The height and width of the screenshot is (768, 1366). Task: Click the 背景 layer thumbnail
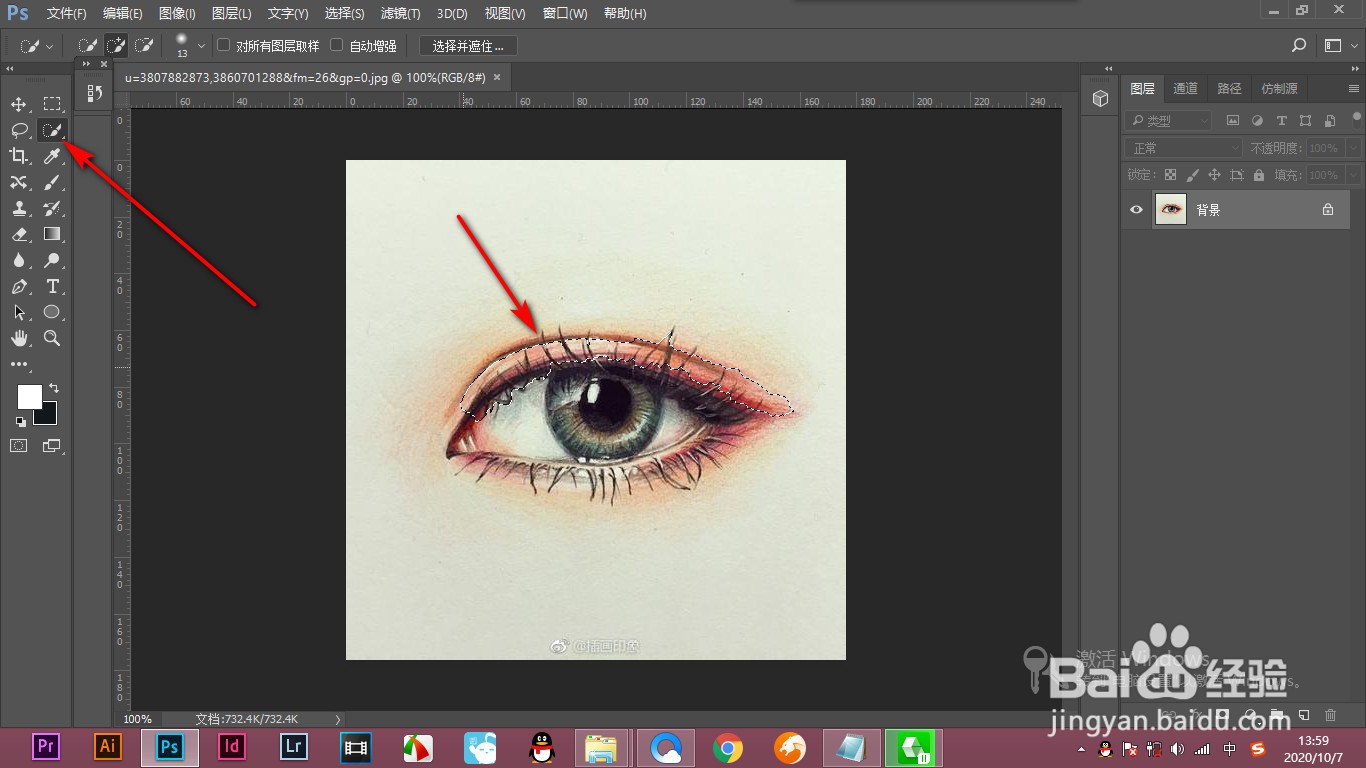[1170, 210]
